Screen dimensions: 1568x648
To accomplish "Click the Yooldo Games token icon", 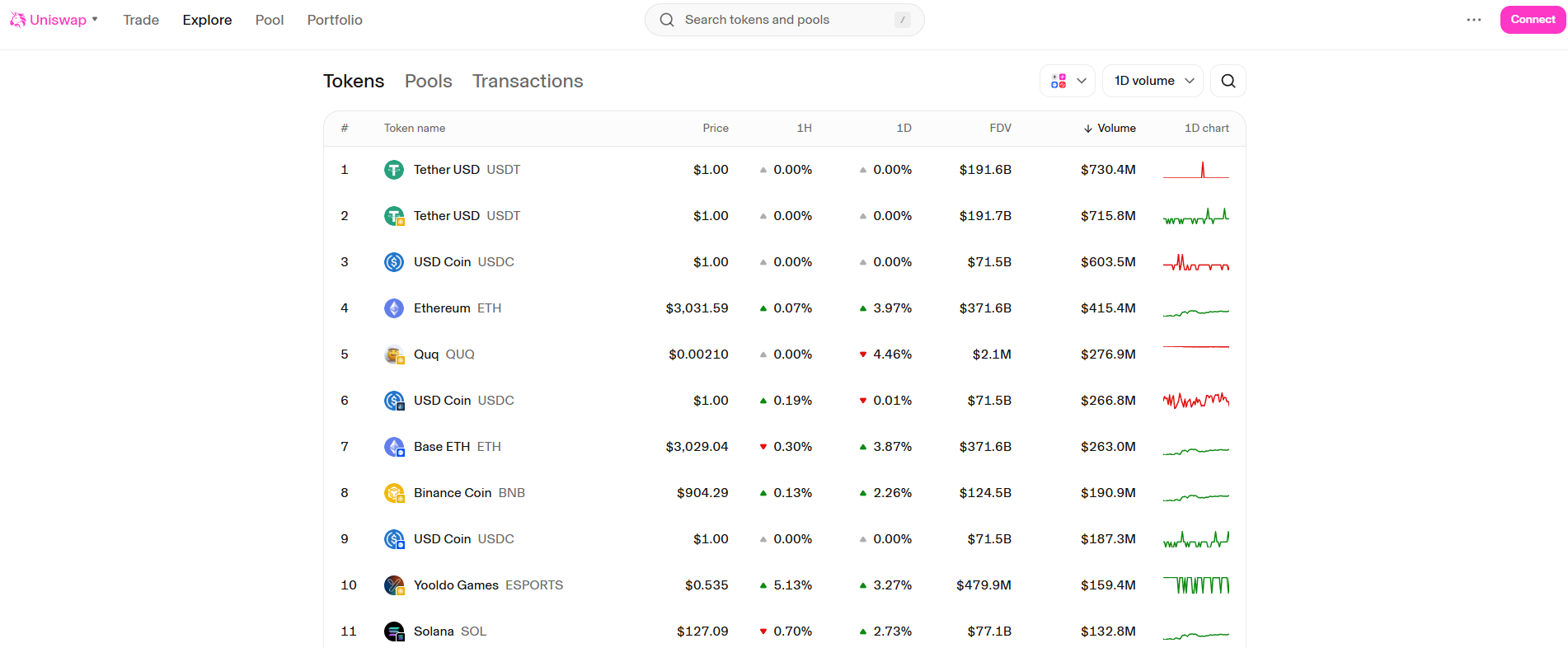I will coord(394,585).
